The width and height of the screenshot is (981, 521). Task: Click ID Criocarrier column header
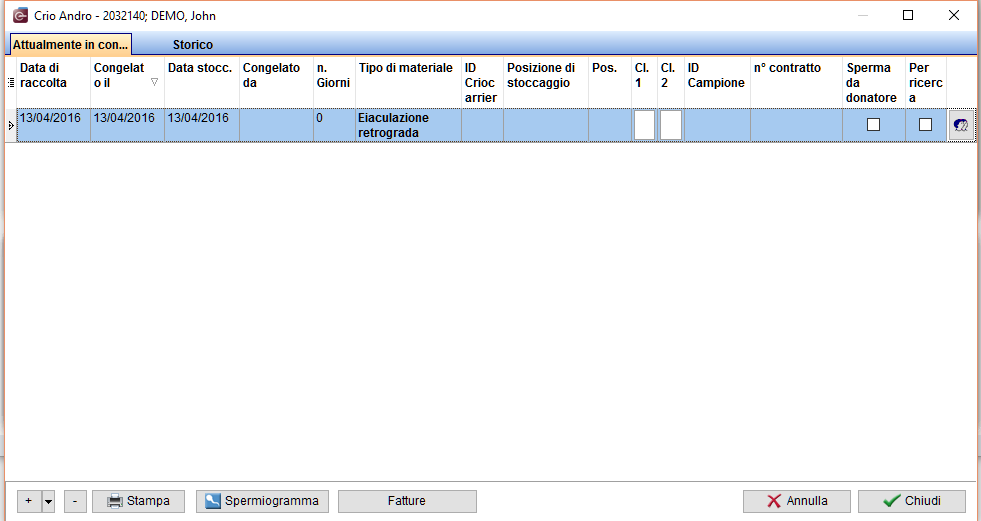coord(482,83)
